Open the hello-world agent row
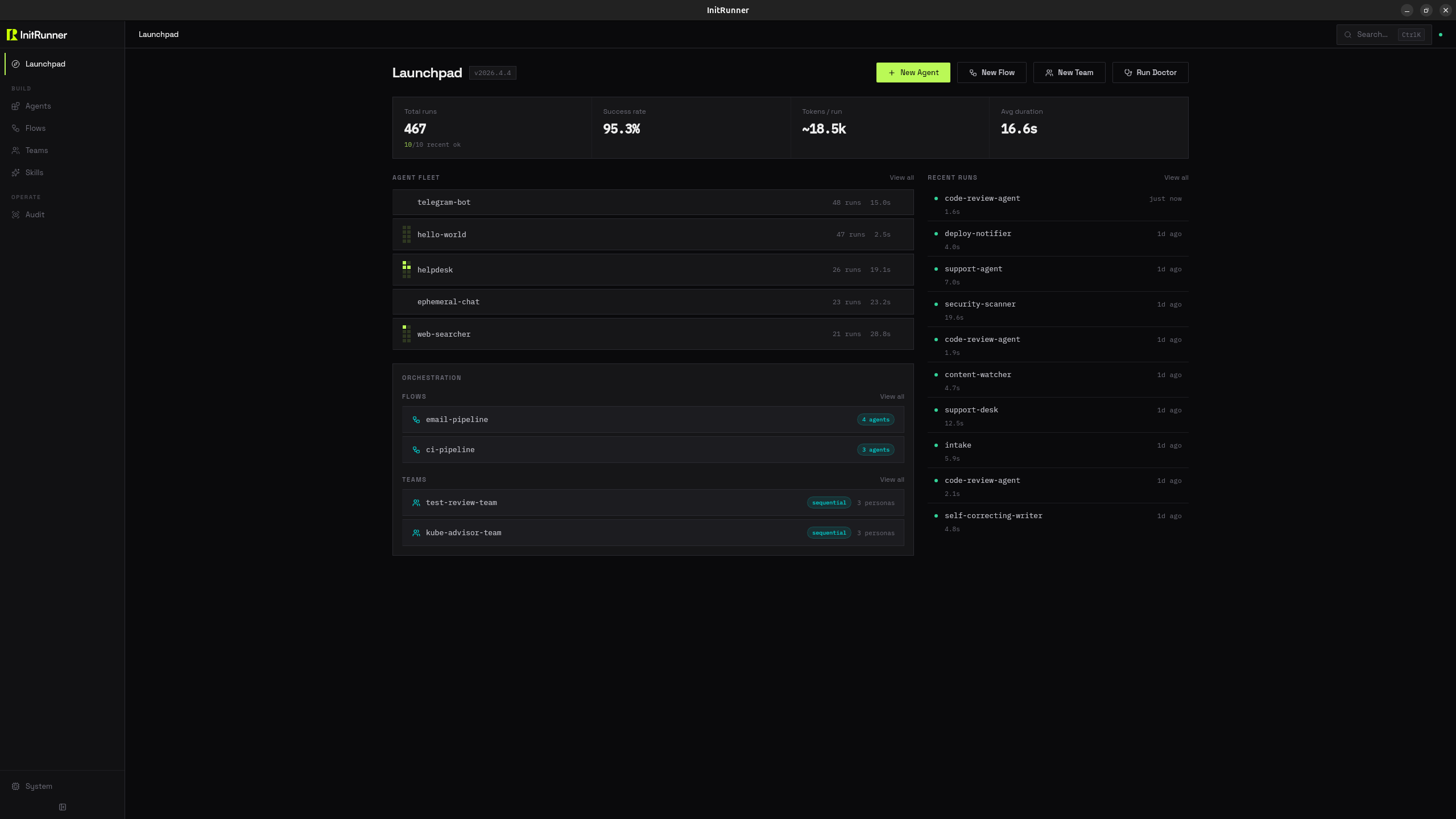 (653, 234)
